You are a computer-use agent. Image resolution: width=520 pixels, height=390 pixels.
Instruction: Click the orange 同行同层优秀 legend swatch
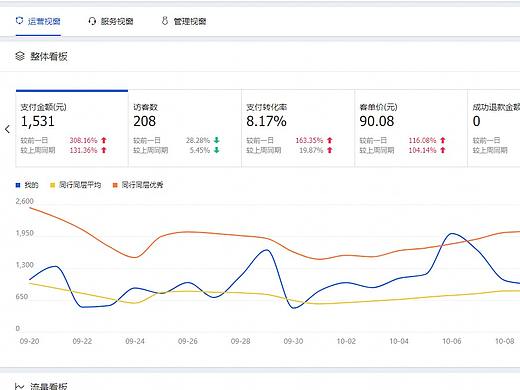coord(115,185)
